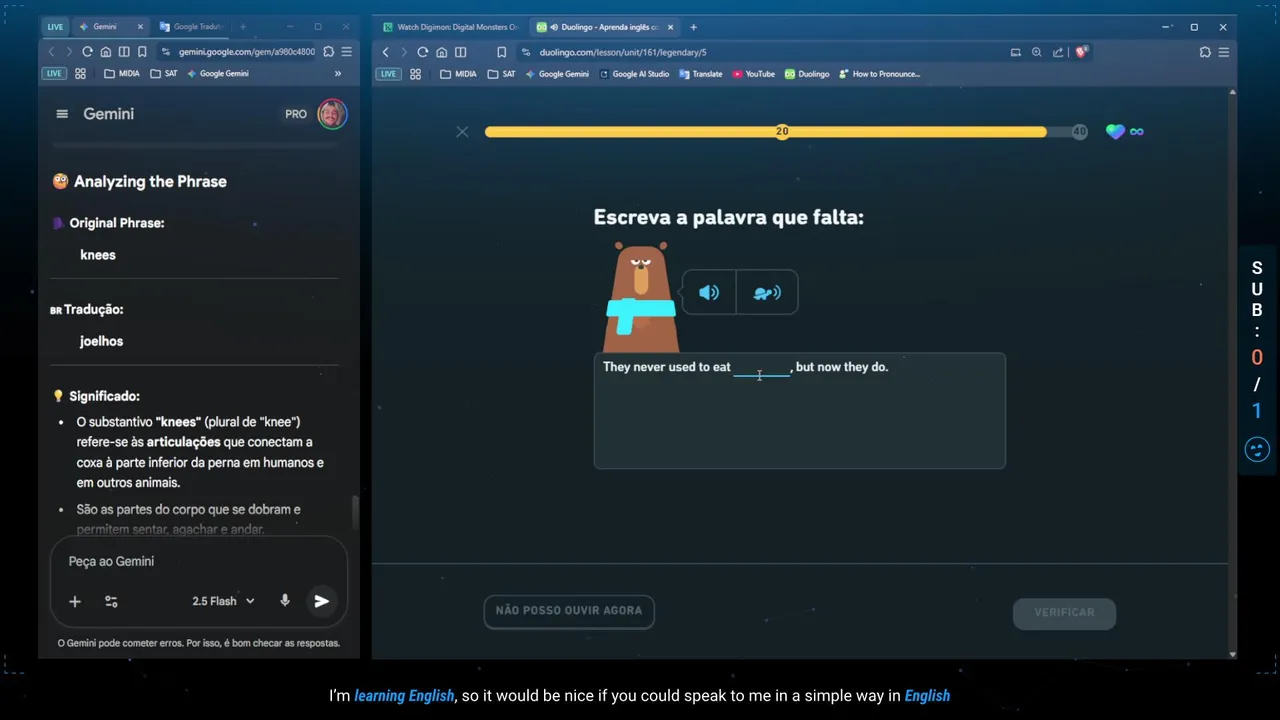Screen dimensions: 1280x720
Task: Click the Peça ao Gemini prompt field
Action: click(x=199, y=562)
